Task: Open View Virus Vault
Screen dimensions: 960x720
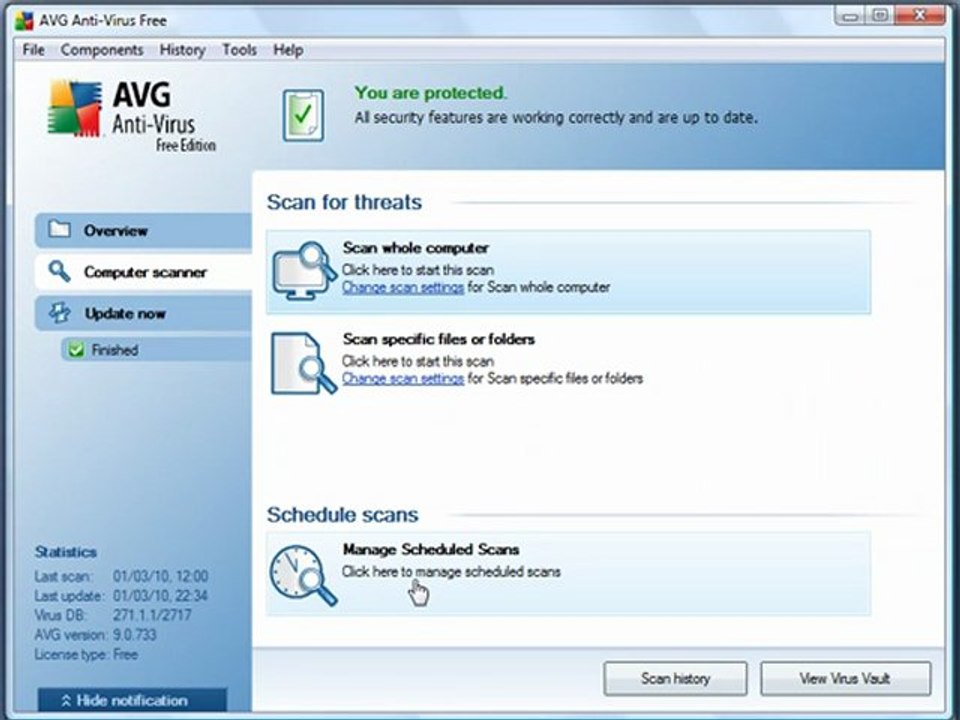Action: pyautogui.click(x=846, y=678)
